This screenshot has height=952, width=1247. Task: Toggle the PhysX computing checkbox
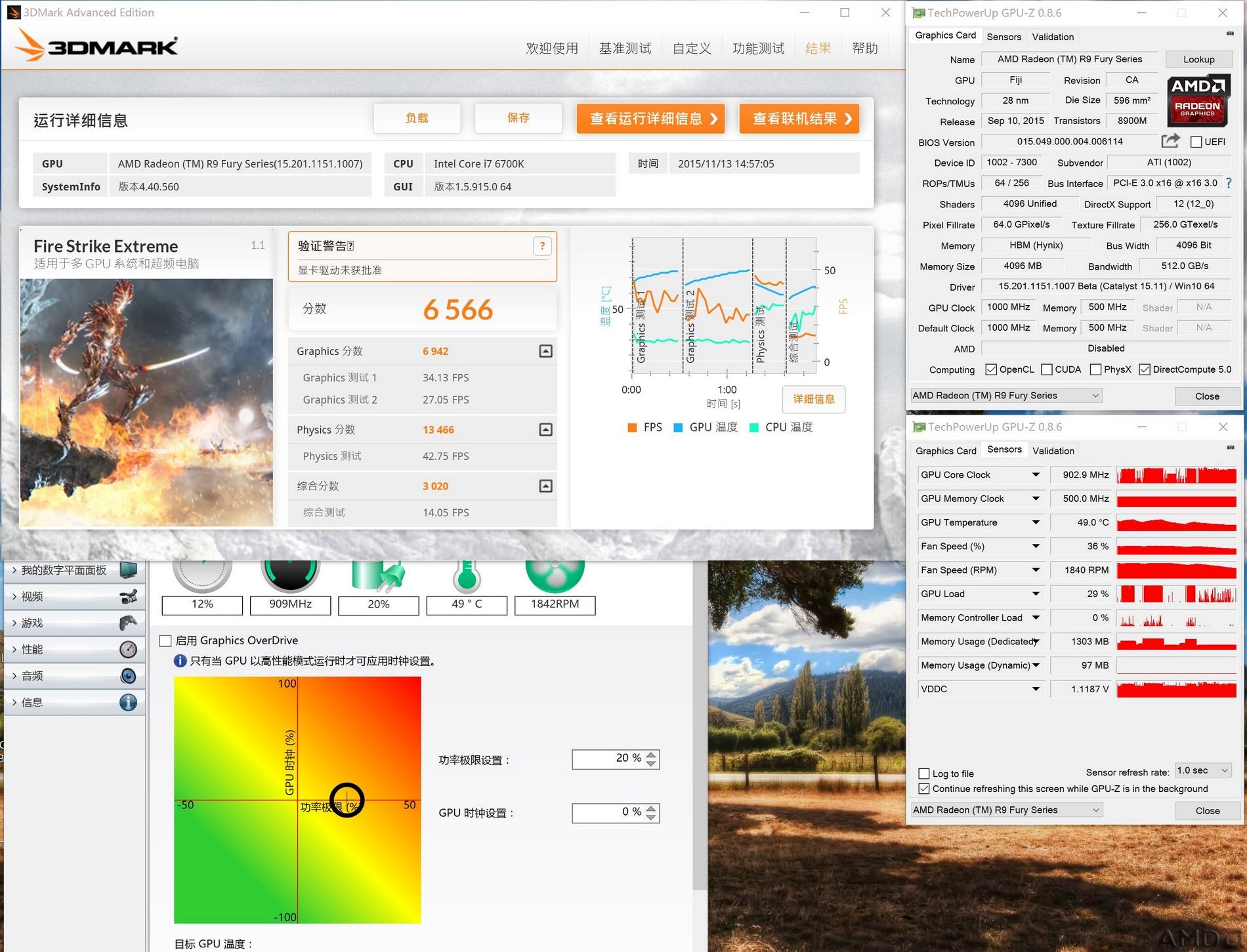(x=1095, y=369)
